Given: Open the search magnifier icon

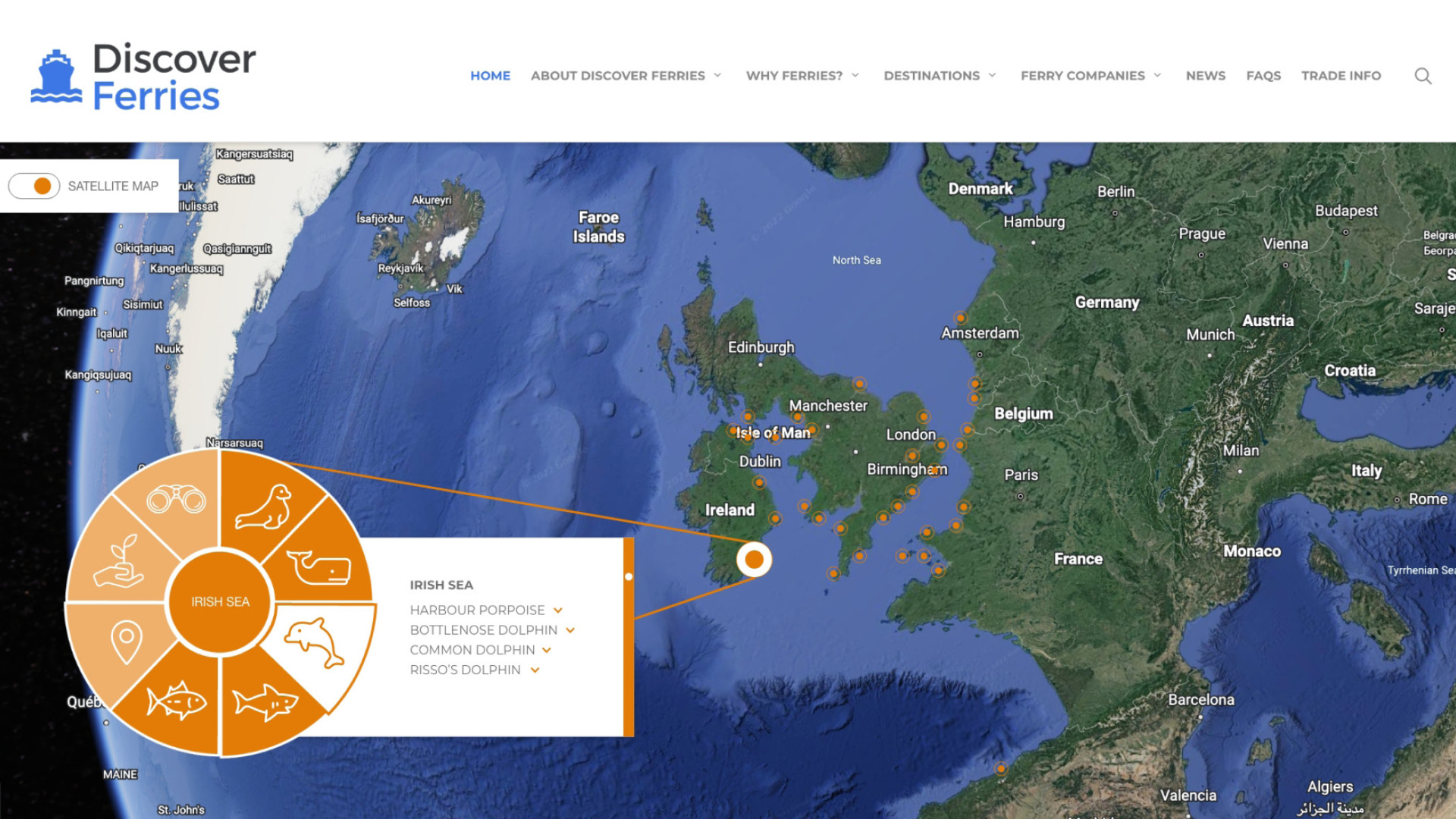Looking at the screenshot, I should pyautogui.click(x=1423, y=76).
